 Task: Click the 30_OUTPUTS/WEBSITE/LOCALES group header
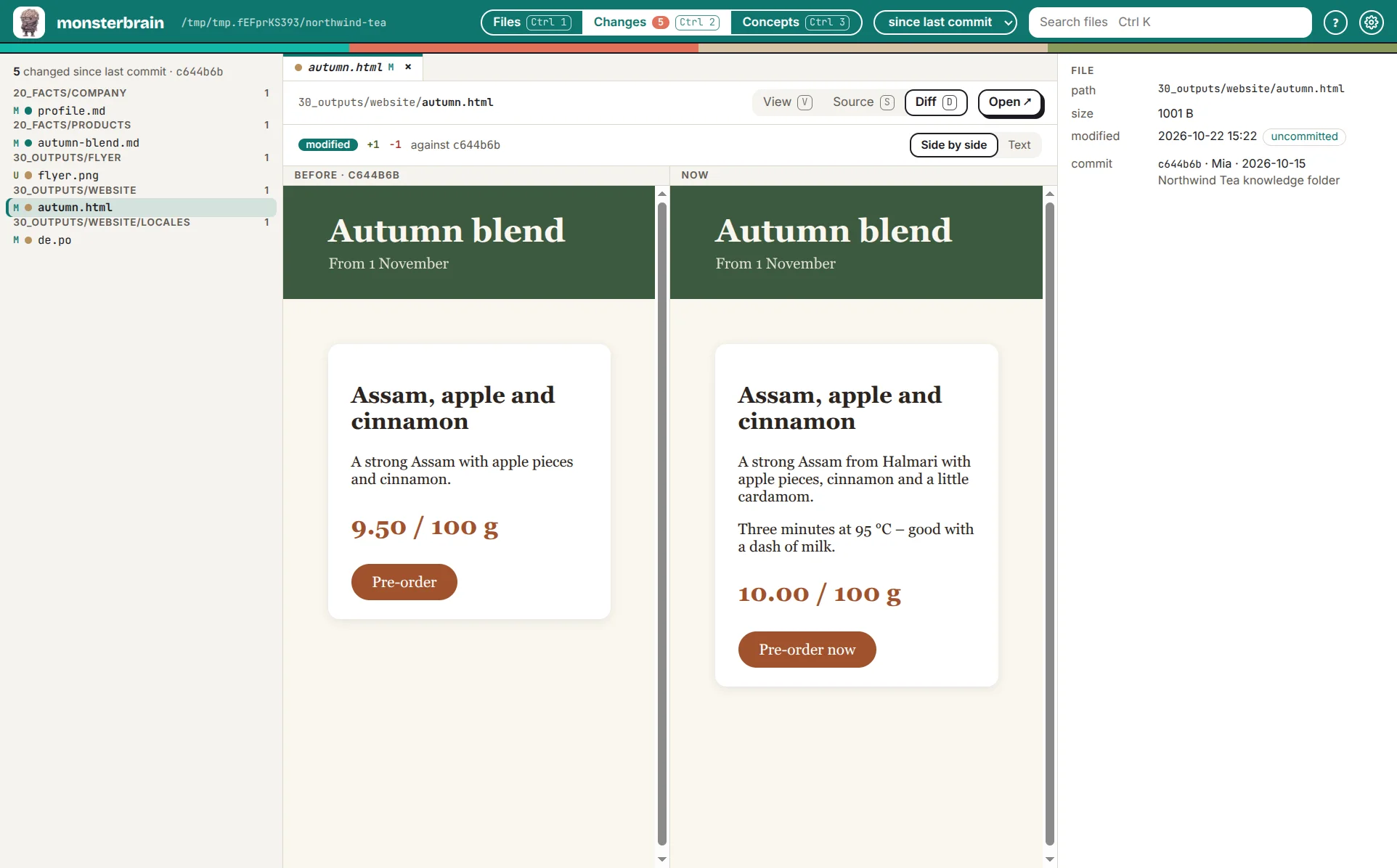142,222
